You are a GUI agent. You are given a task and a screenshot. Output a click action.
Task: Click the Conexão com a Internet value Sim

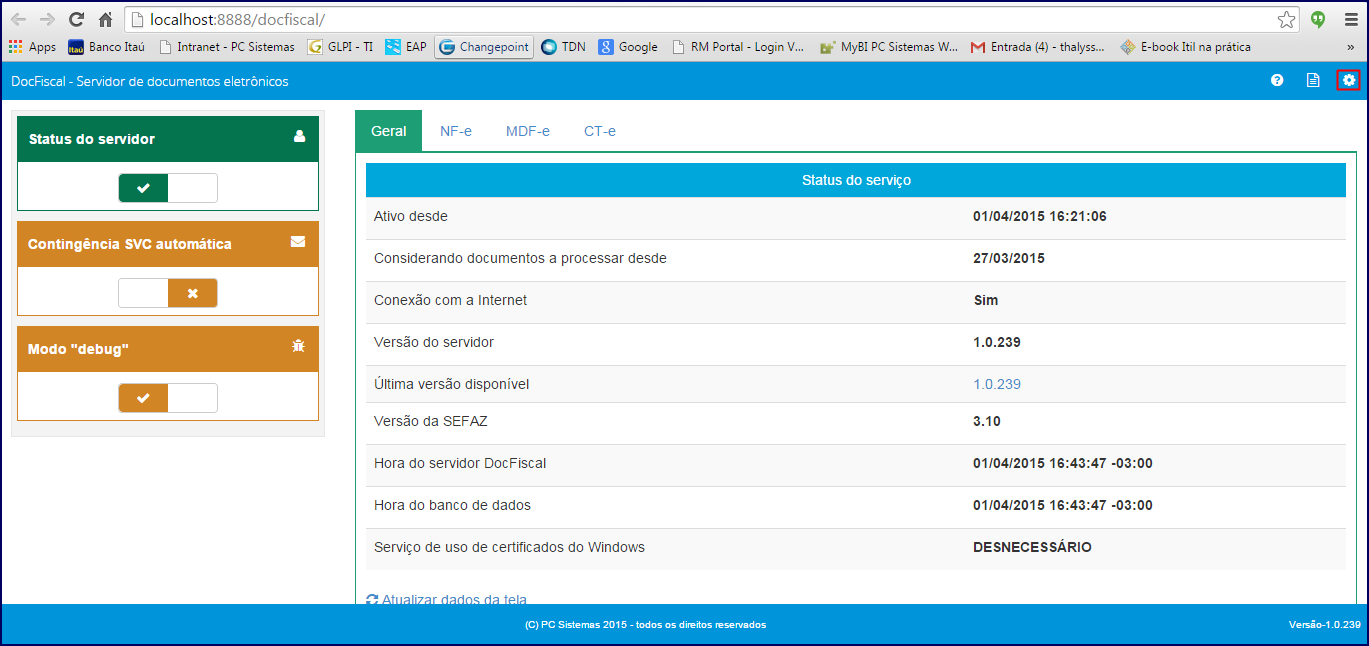985,300
